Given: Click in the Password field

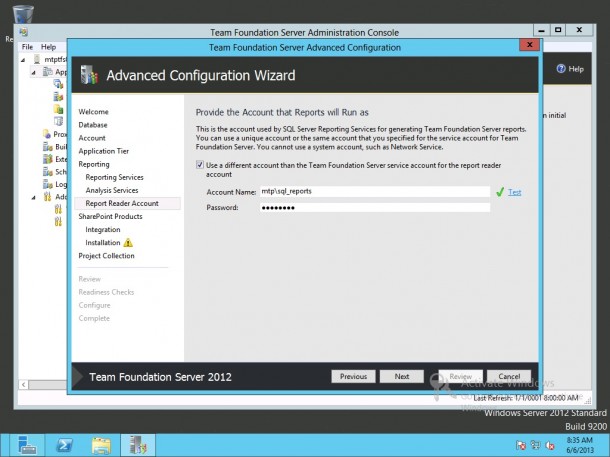Looking at the screenshot, I should [x=375, y=207].
